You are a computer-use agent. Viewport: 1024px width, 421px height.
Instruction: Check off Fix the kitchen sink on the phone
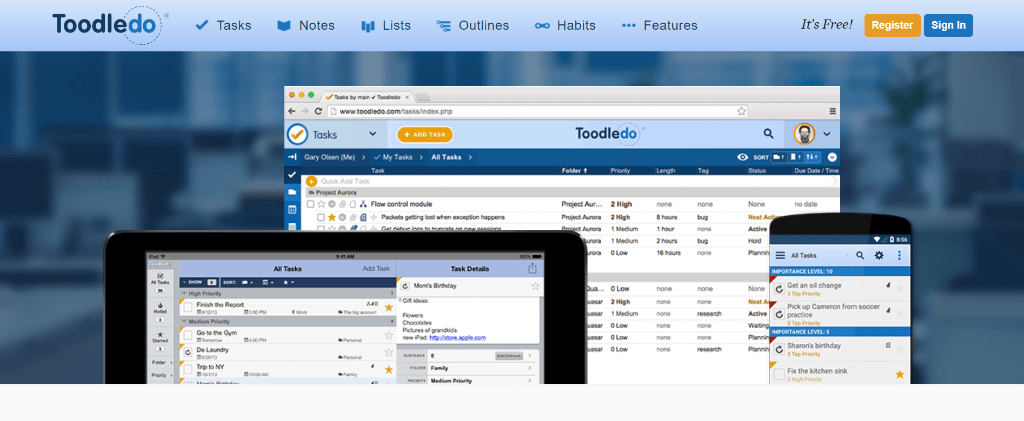778,374
